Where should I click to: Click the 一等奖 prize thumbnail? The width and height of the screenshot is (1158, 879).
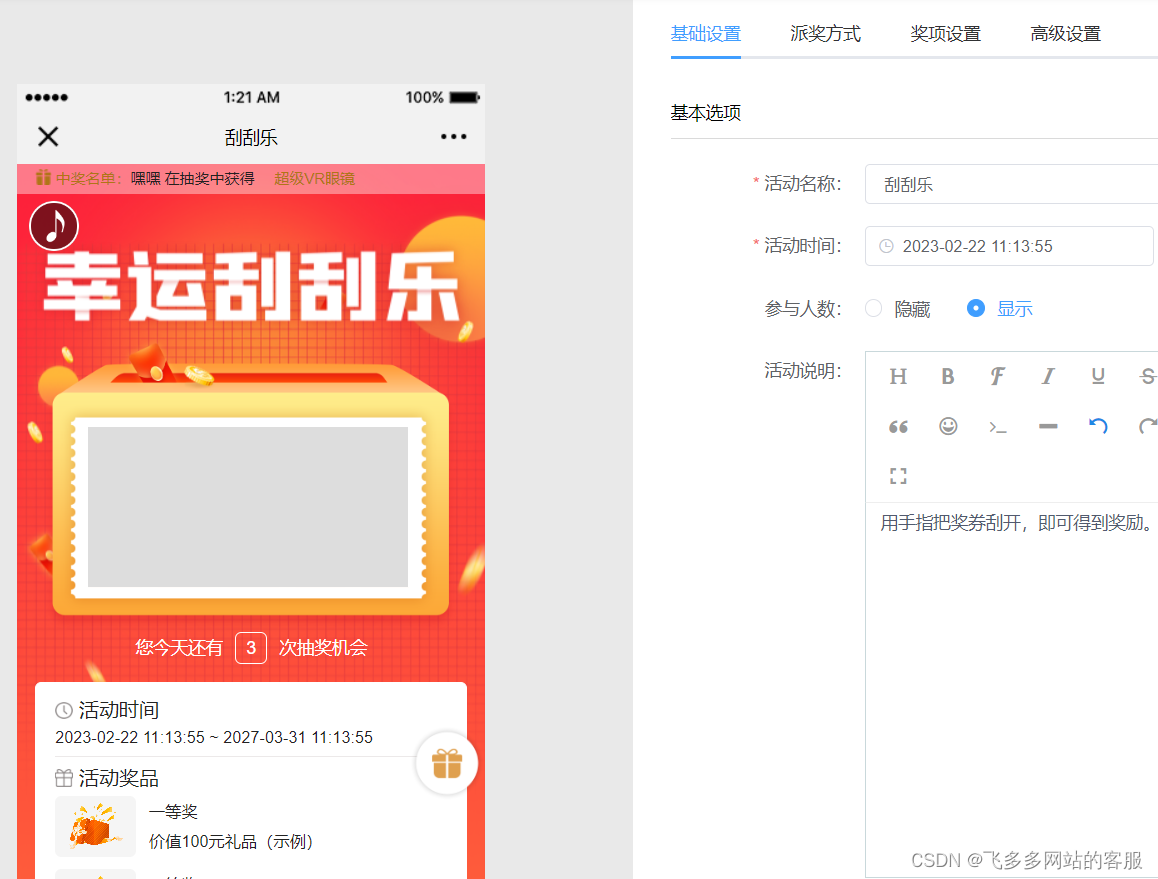tap(95, 827)
